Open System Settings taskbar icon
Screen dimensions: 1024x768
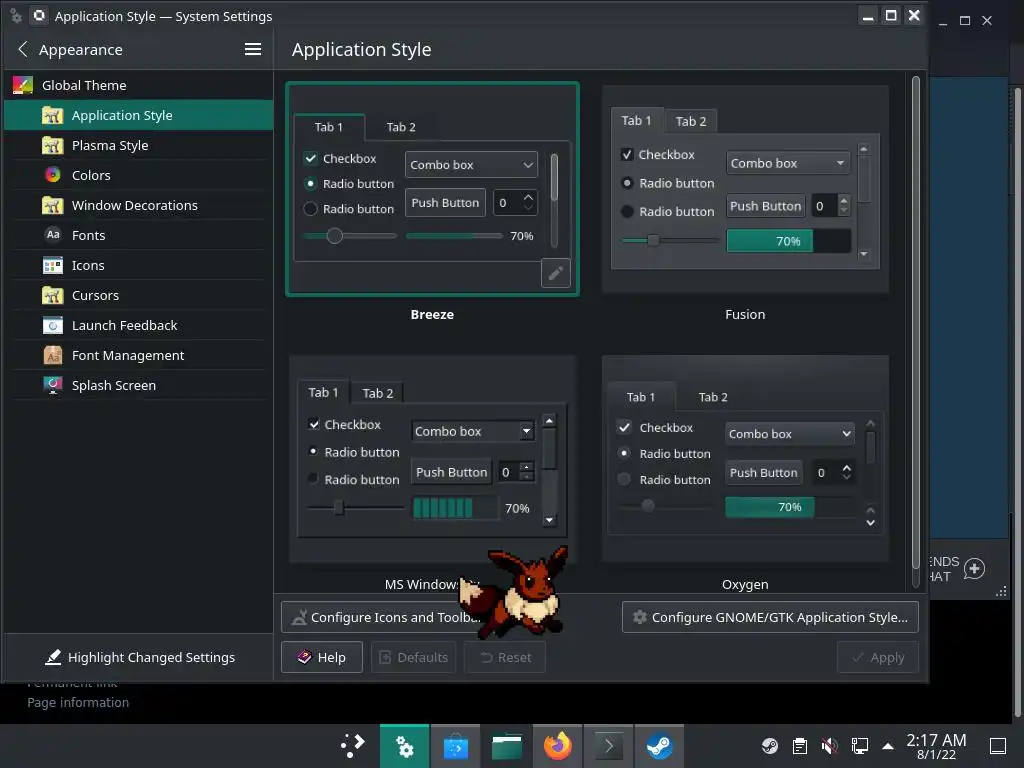pos(404,746)
